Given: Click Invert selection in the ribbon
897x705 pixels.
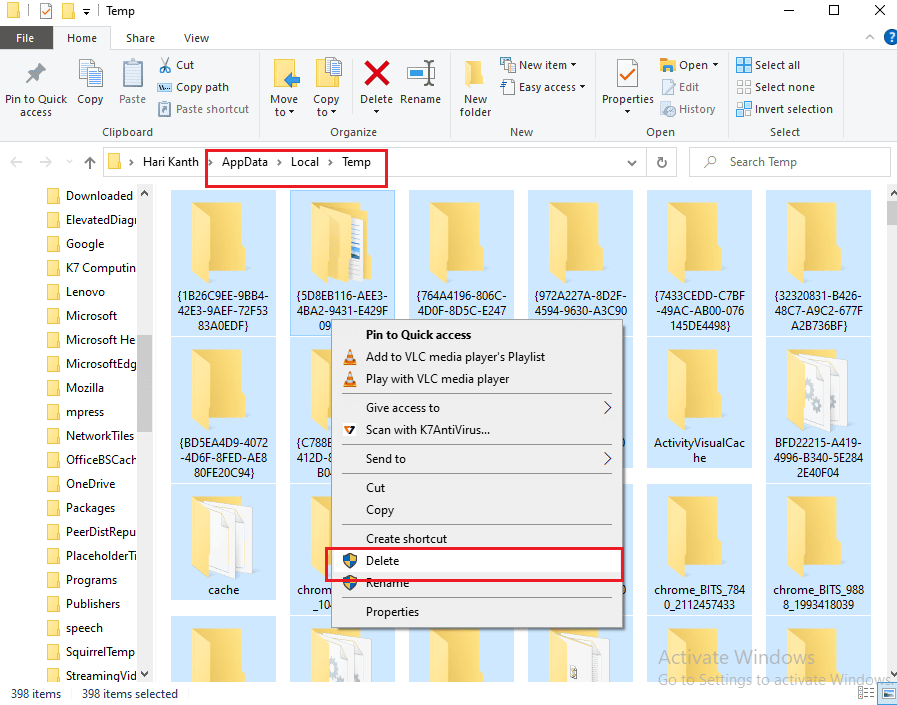Looking at the screenshot, I should coord(784,109).
